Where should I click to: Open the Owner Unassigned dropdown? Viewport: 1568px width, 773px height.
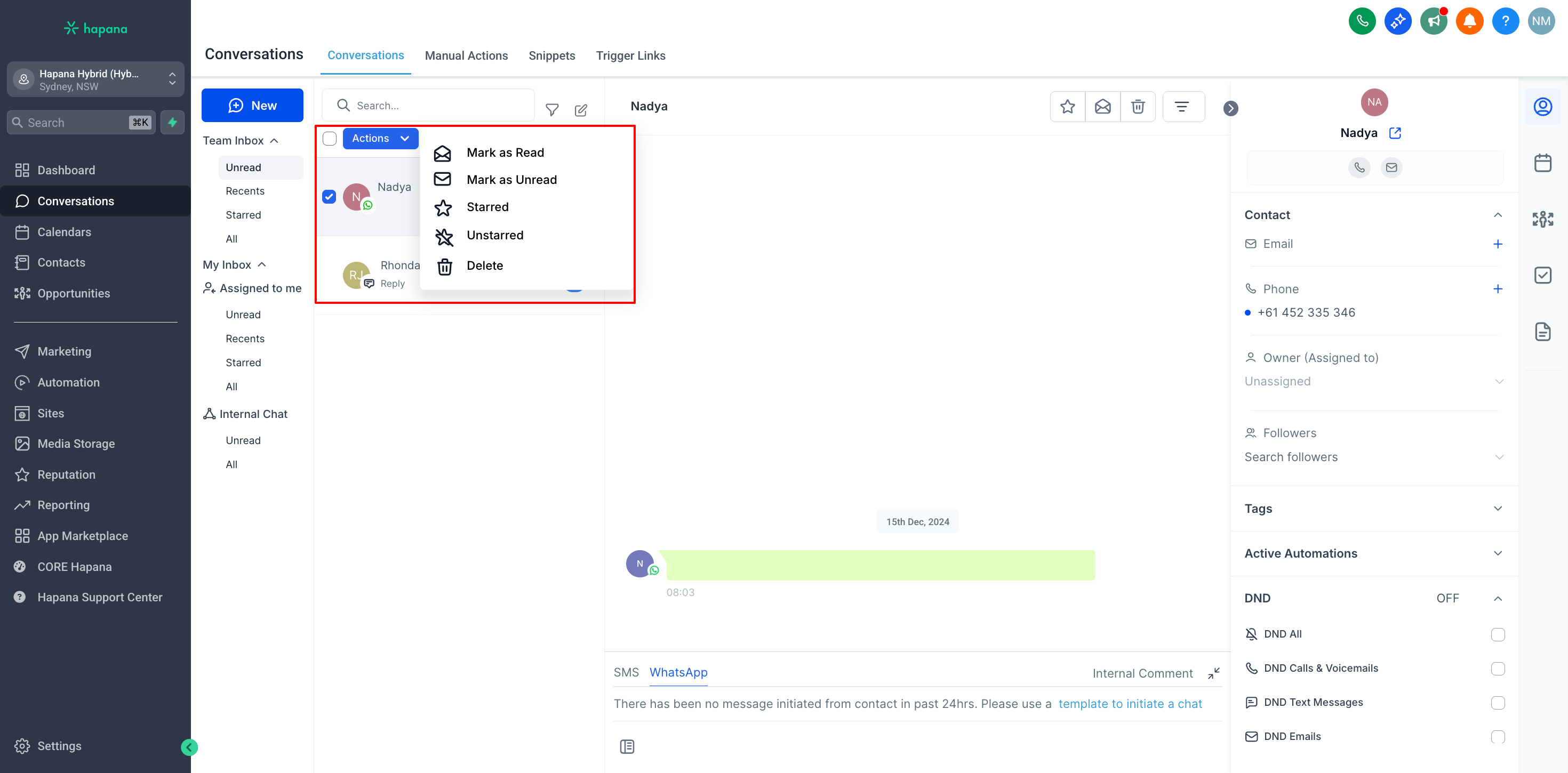pos(1373,381)
